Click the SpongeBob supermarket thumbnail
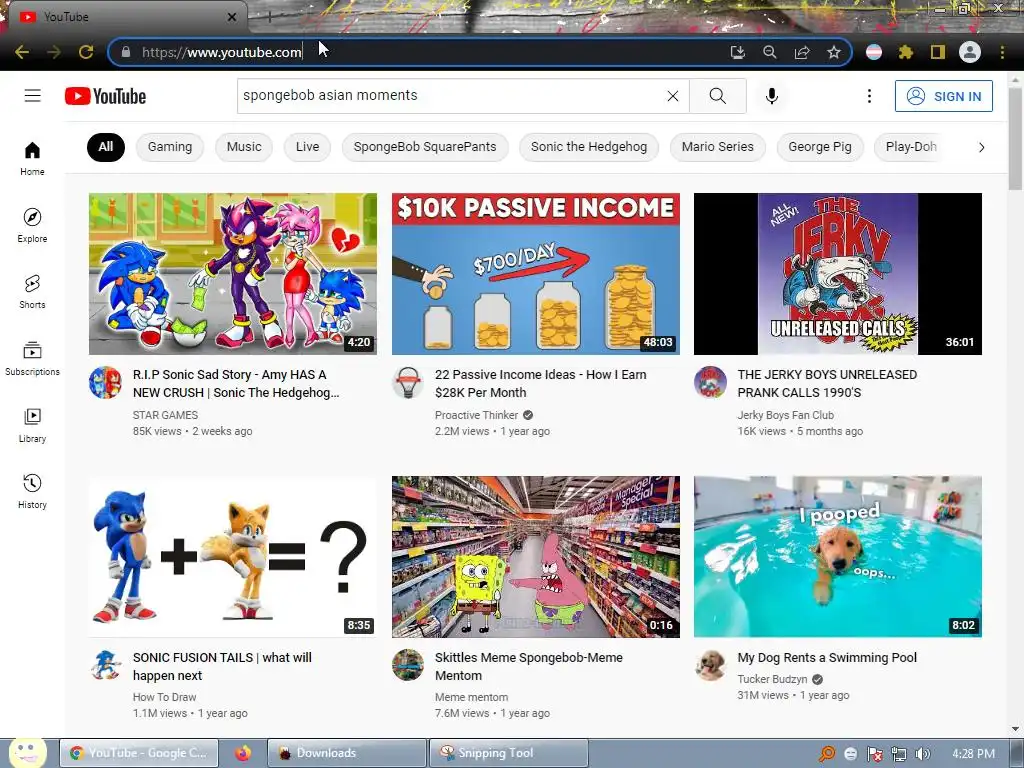 (536, 556)
